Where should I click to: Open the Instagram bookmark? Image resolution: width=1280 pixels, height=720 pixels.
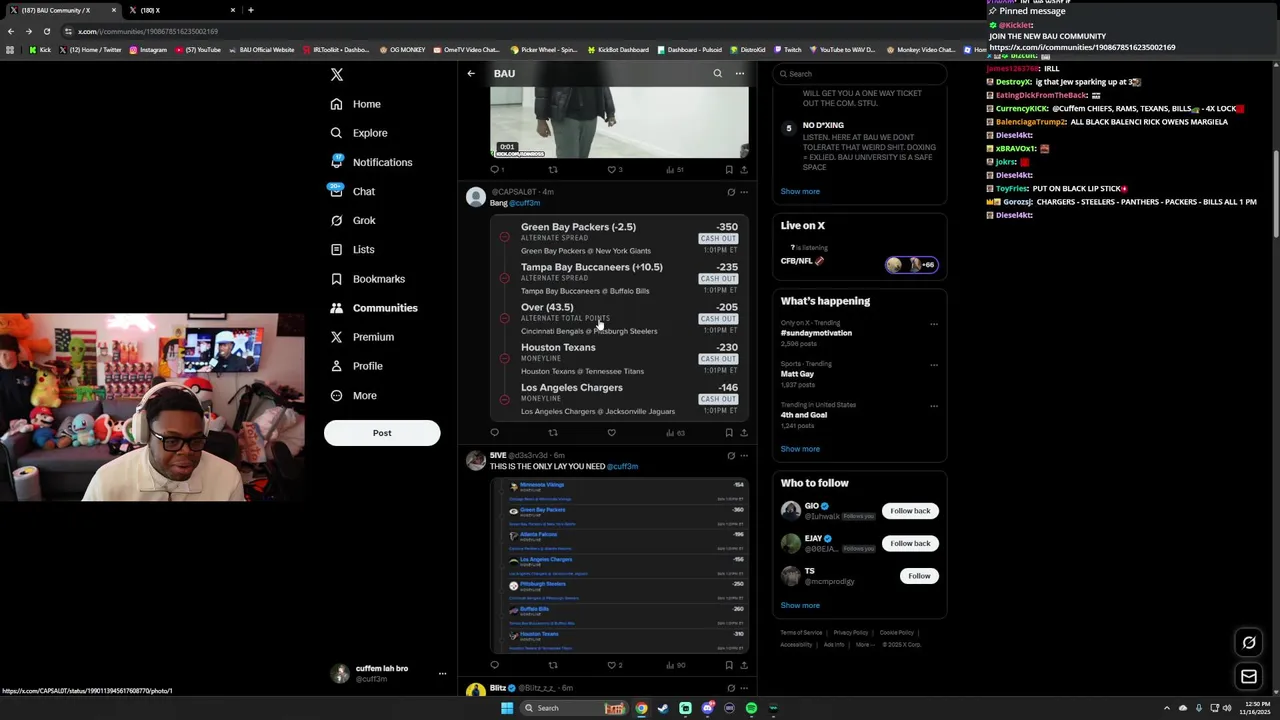(x=148, y=50)
